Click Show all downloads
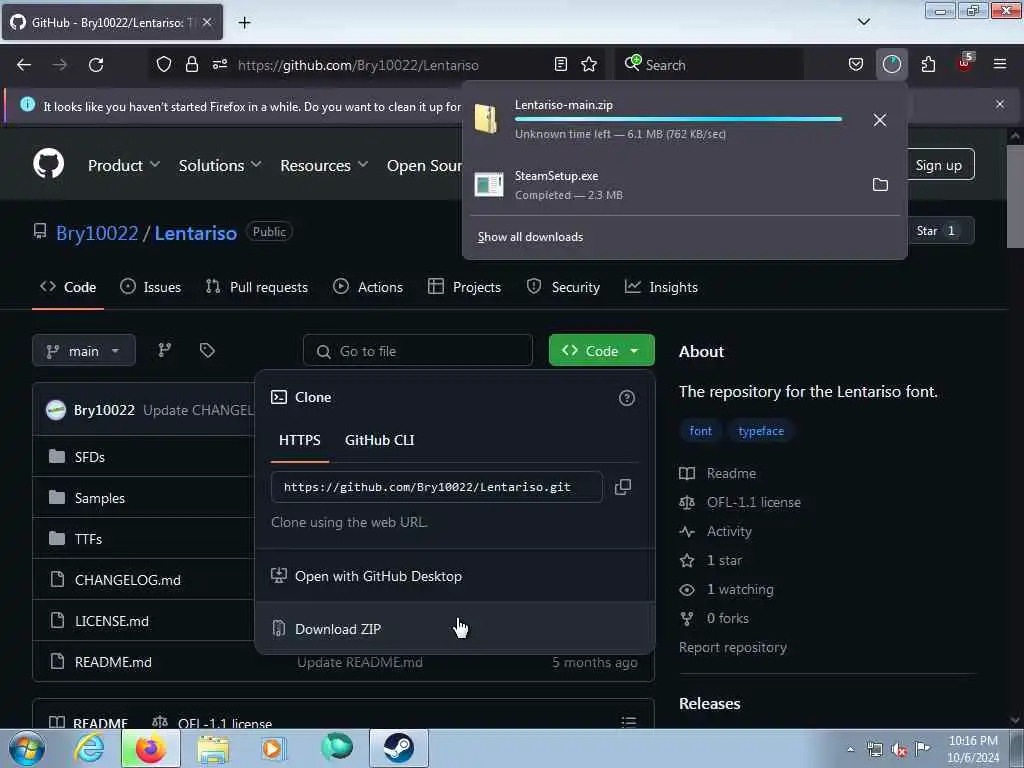 coord(530,237)
